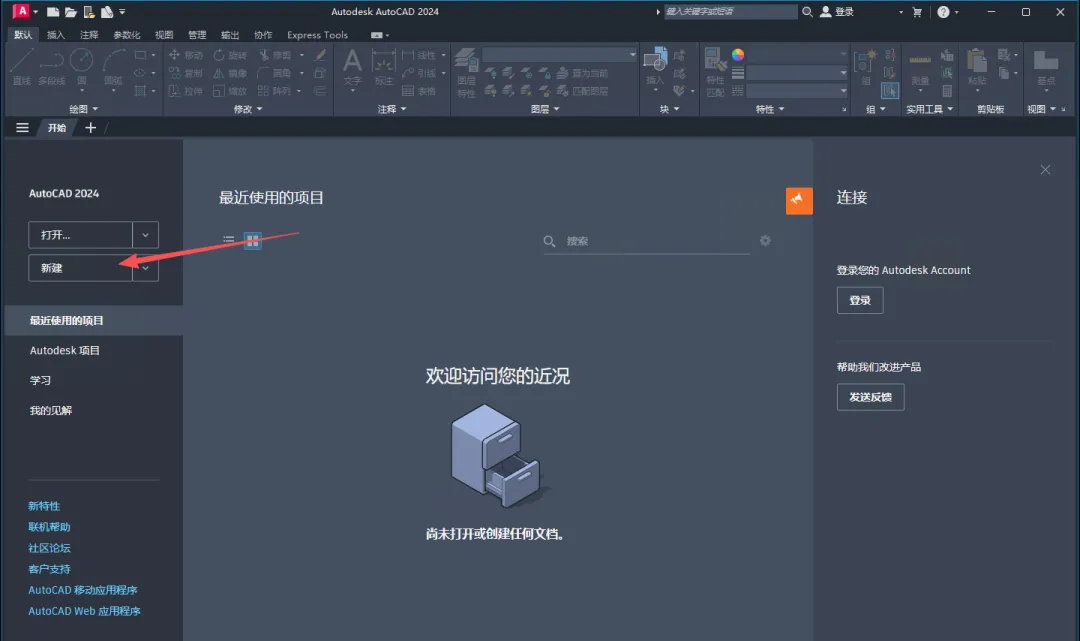
Task: Open the 注释 ribbon tab
Action: coord(89,34)
